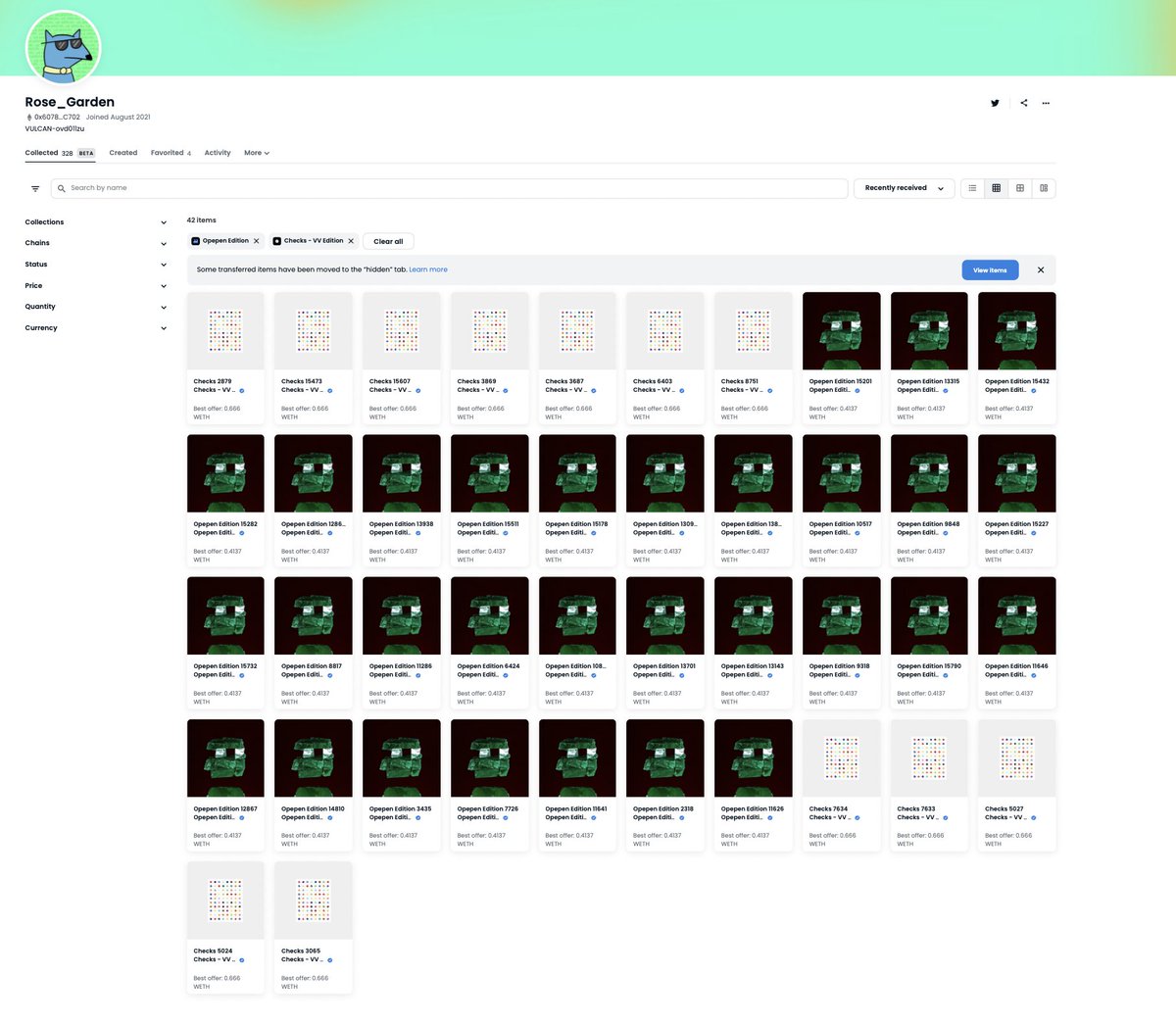Open the Opepen Edition 6424 thumbnail

(489, 615)
